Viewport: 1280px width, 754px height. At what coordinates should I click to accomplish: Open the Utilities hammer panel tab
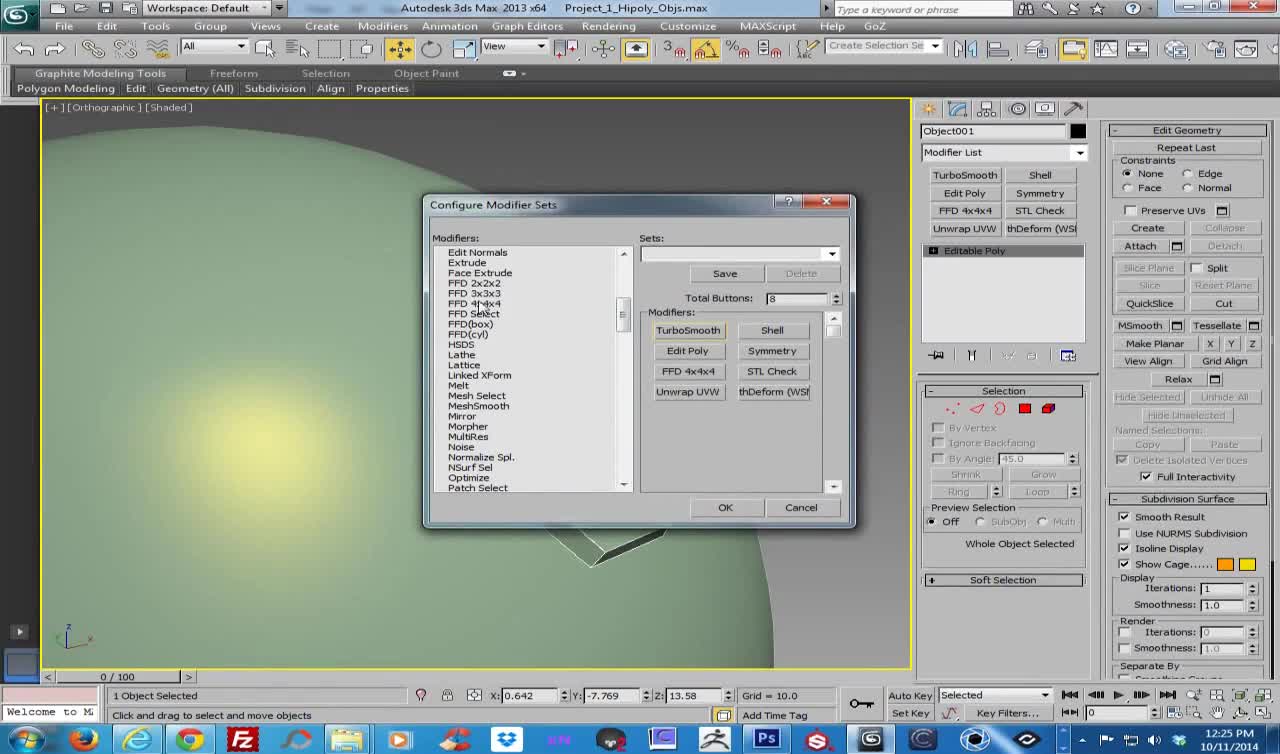click(x=1074, y=109)
